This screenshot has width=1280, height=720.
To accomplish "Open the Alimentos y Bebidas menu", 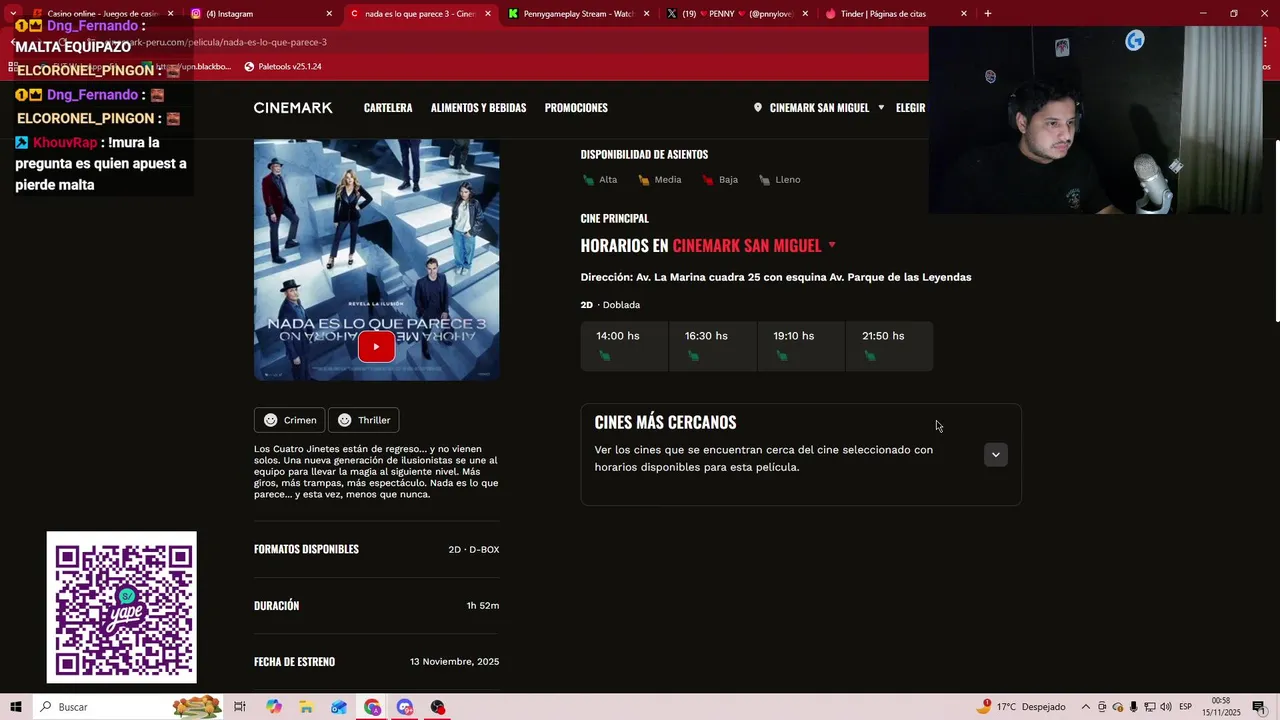I will [478, 108].
